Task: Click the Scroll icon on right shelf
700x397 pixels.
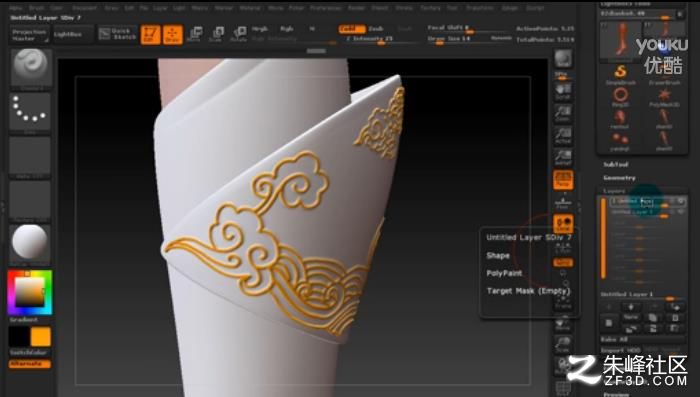Action: (562, 92)
